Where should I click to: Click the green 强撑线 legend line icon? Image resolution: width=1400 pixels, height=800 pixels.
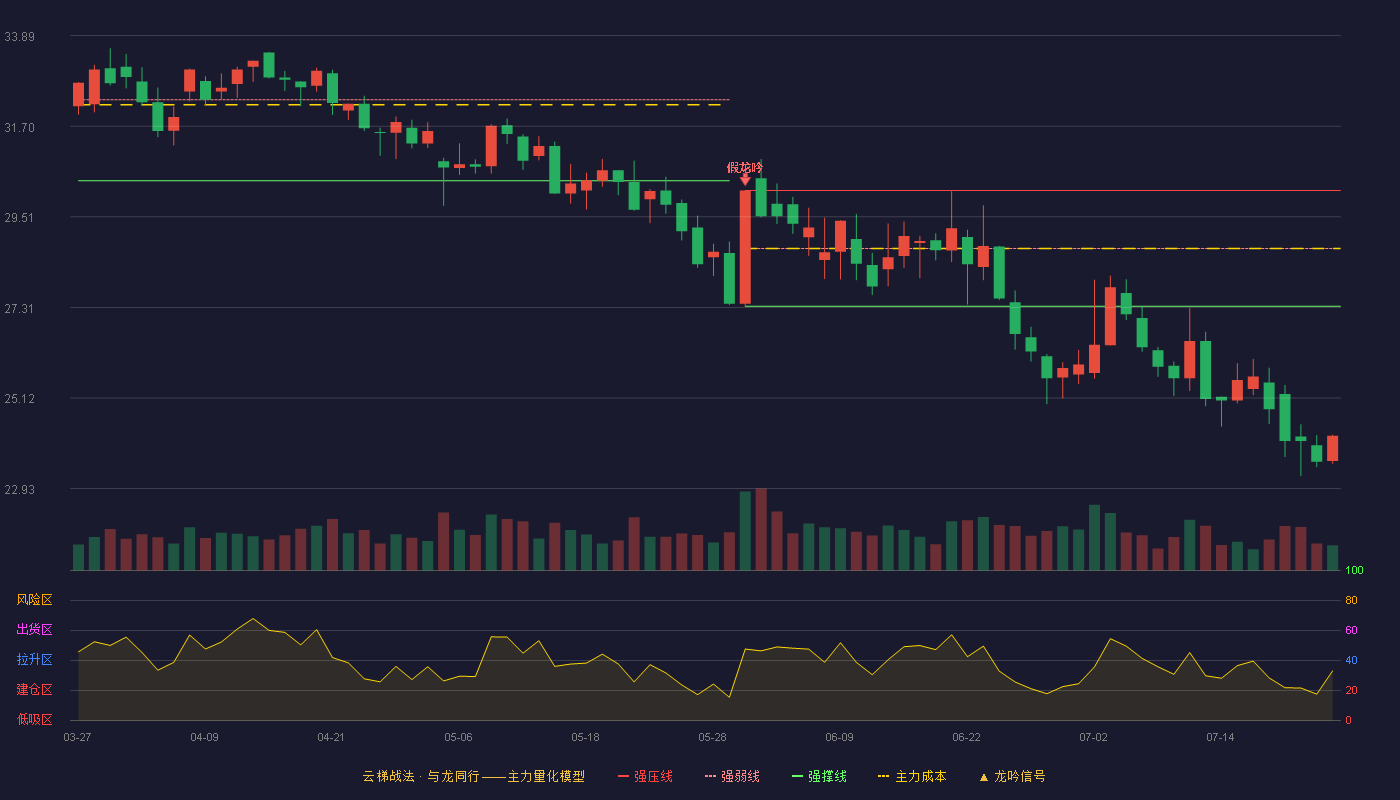(x=797, y=776)
